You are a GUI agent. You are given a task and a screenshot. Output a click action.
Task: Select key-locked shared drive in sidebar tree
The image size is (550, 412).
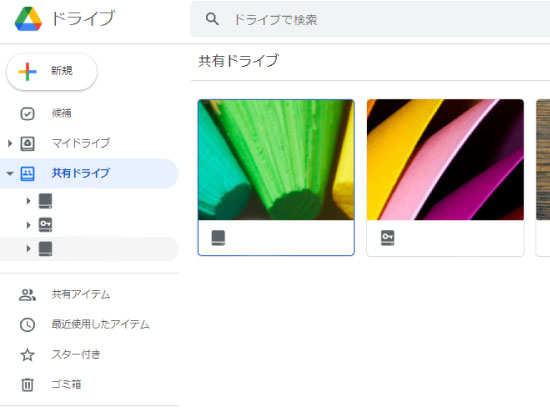pyautogui.click(x=45, y=225)
